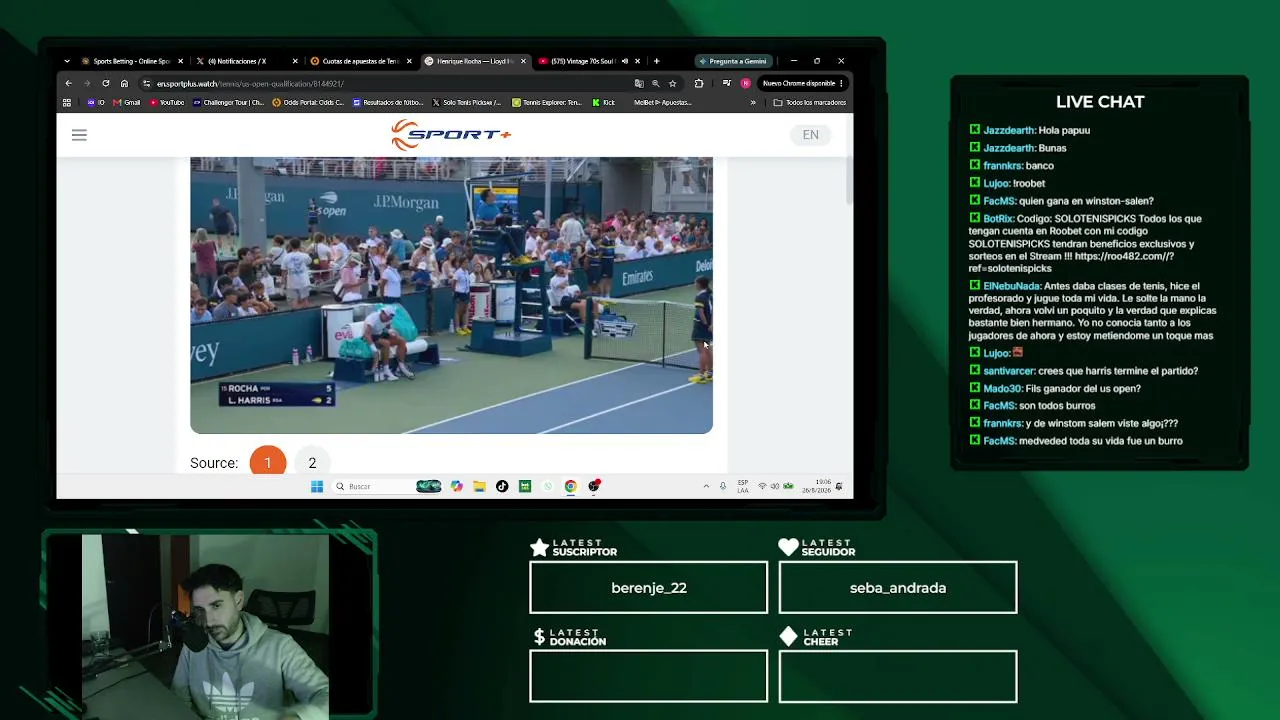Open the translate page icon
Image resolution: width=1280 pixels, height=720 pixels.
click(639, 83)
